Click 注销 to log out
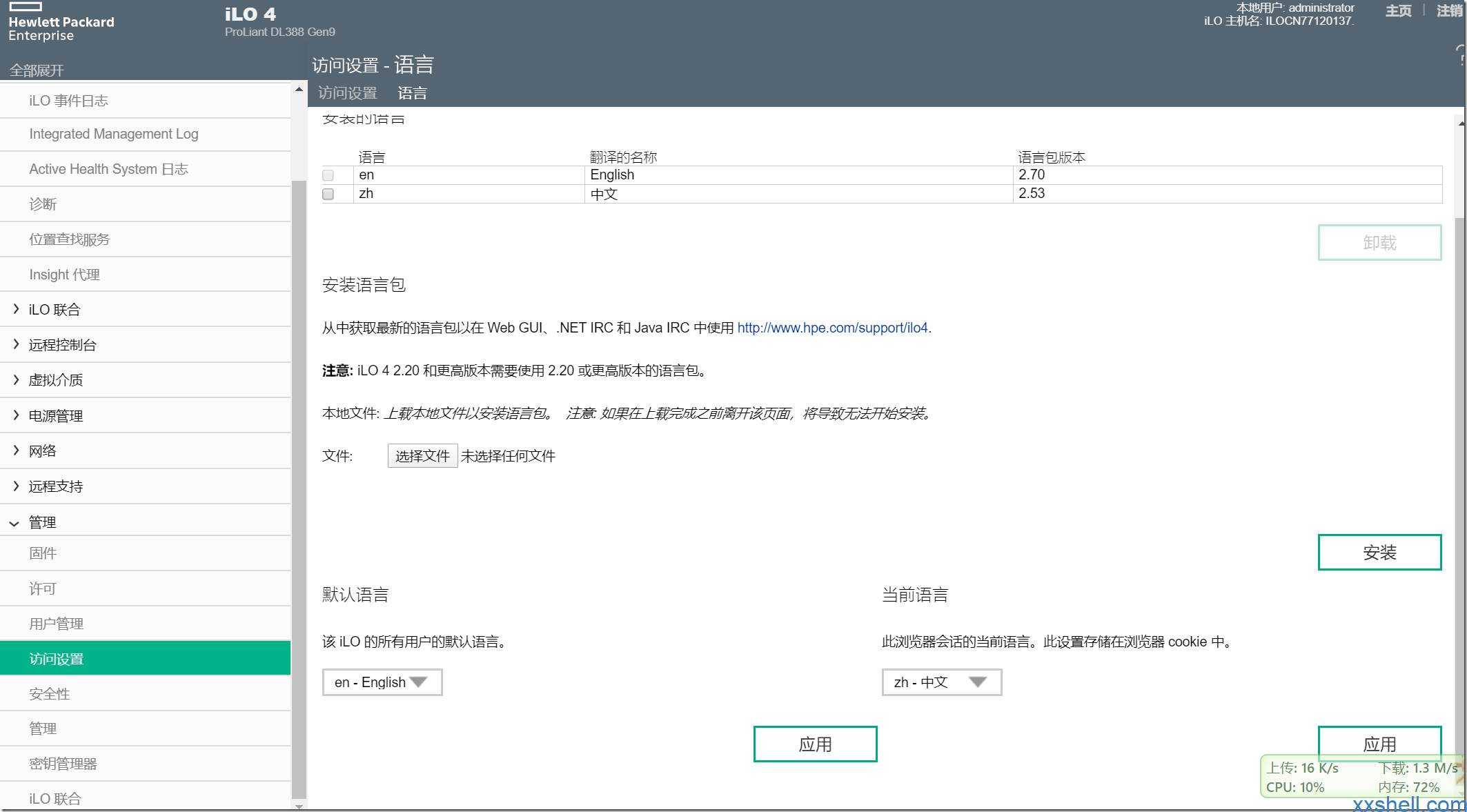 [x=1450, y=11]
